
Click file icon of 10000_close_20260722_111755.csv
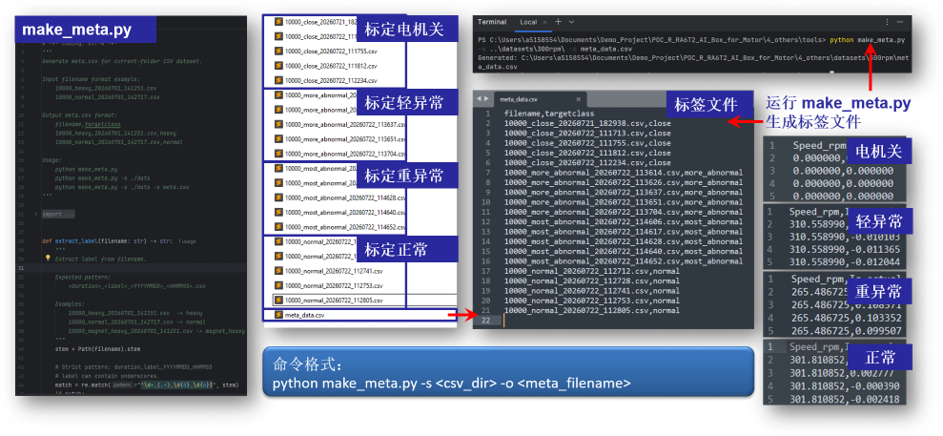coord(278,51)
